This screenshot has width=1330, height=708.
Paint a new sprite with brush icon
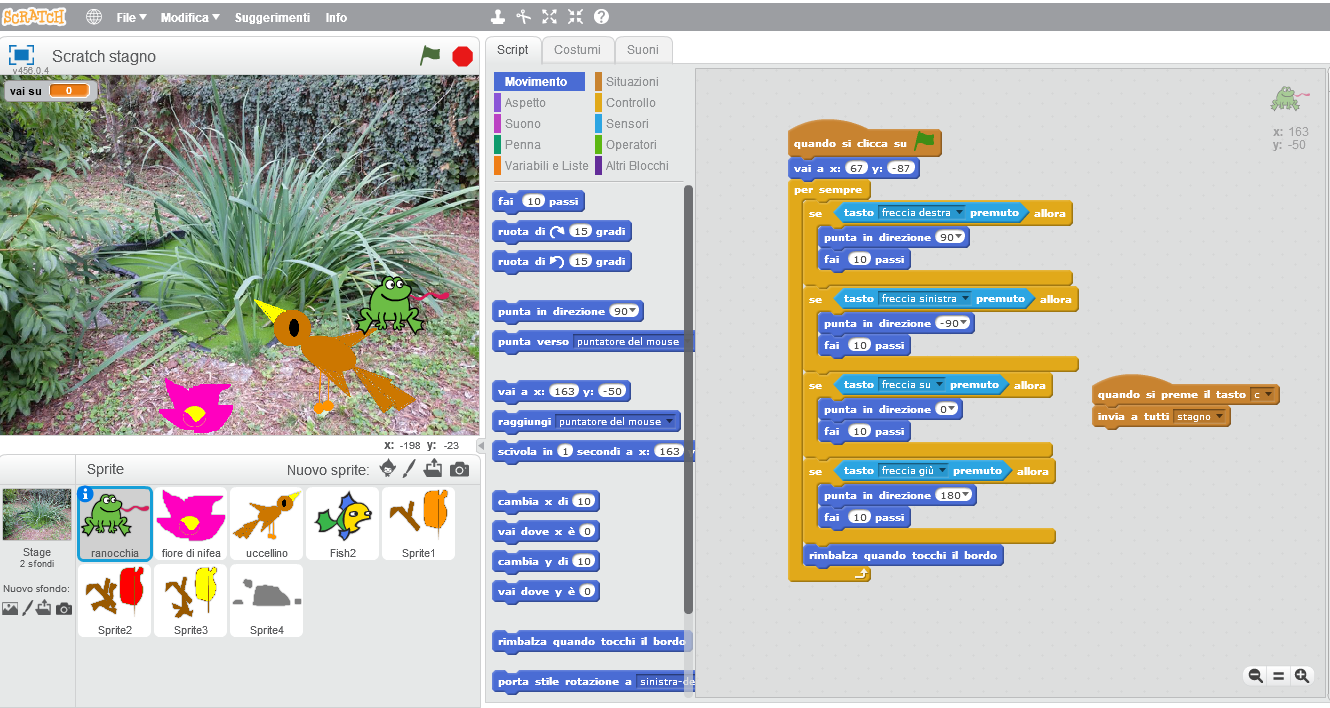(410, 469)
